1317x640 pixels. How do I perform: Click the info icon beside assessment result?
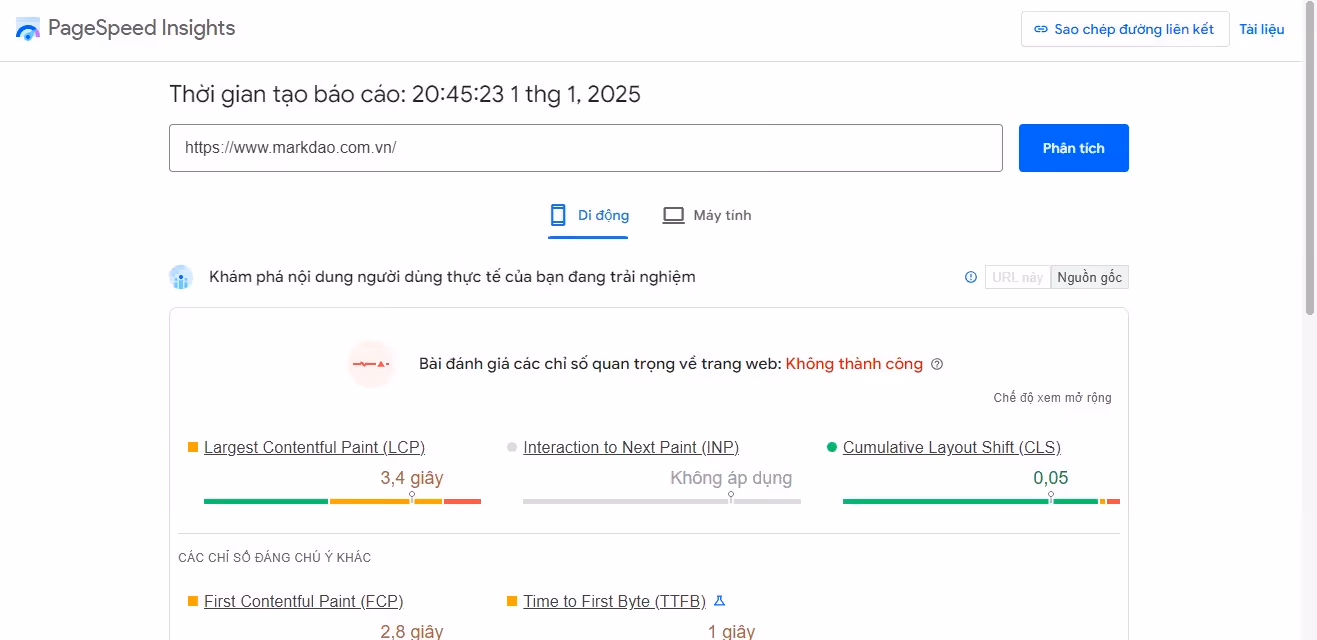coord(937,364)
